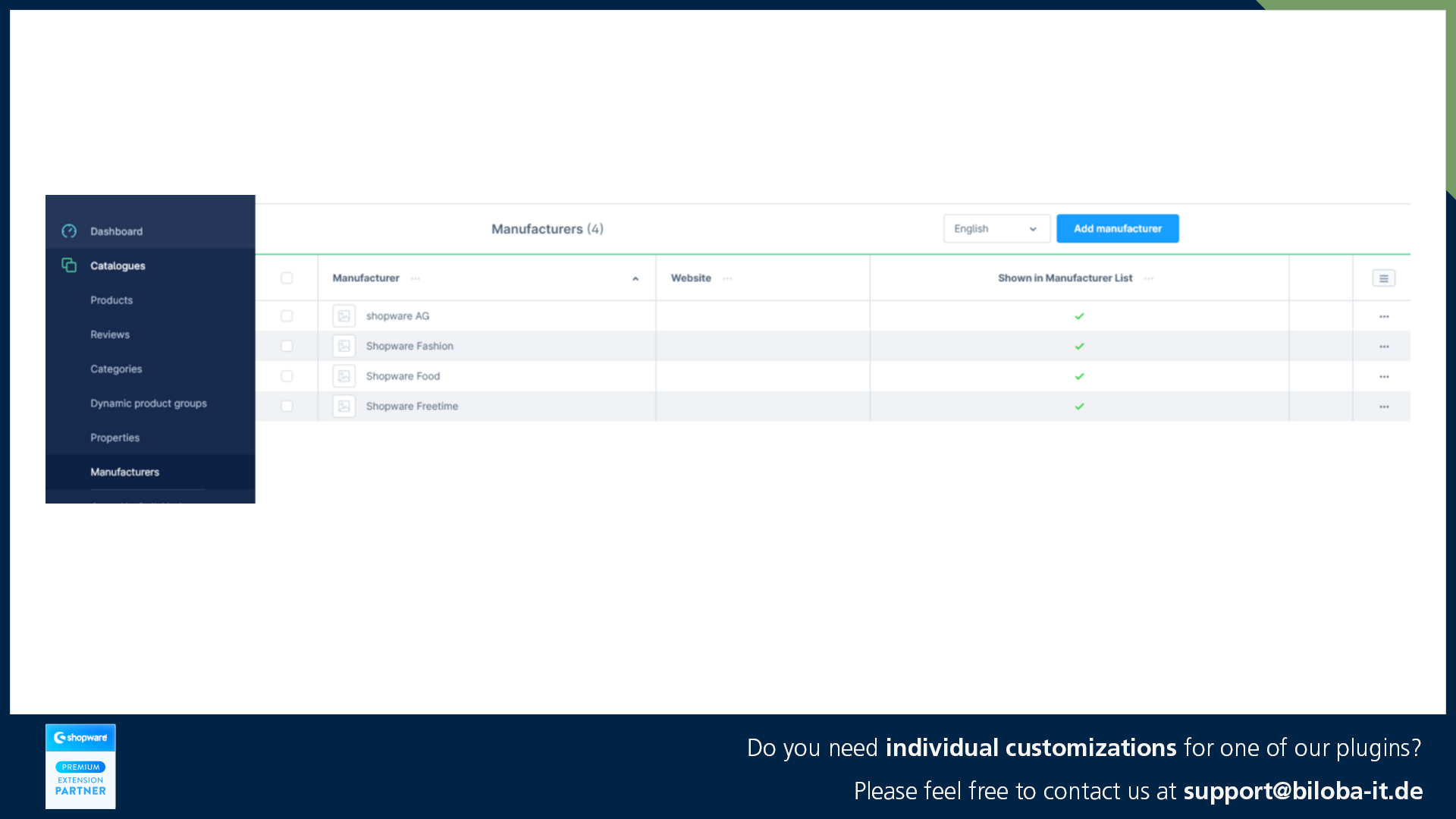Open Shown in Manufacturer List column options dots
The image size is (1456, 819).
click(x=1149, y=278)
